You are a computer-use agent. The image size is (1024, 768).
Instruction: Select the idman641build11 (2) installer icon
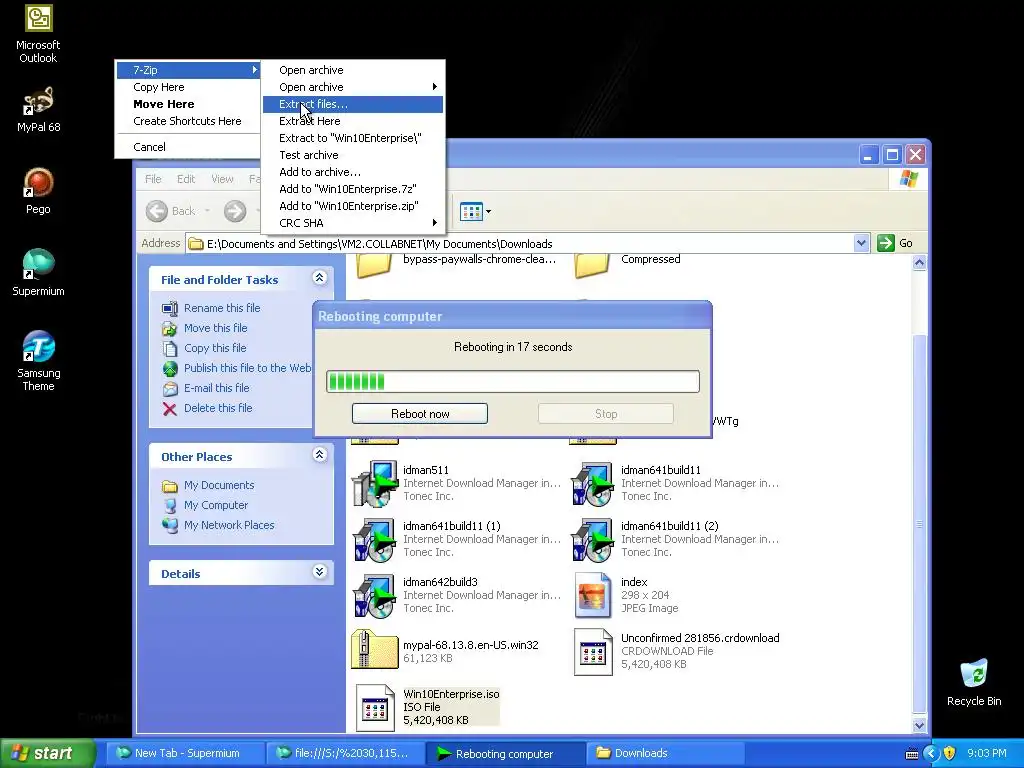coord(592,539)
